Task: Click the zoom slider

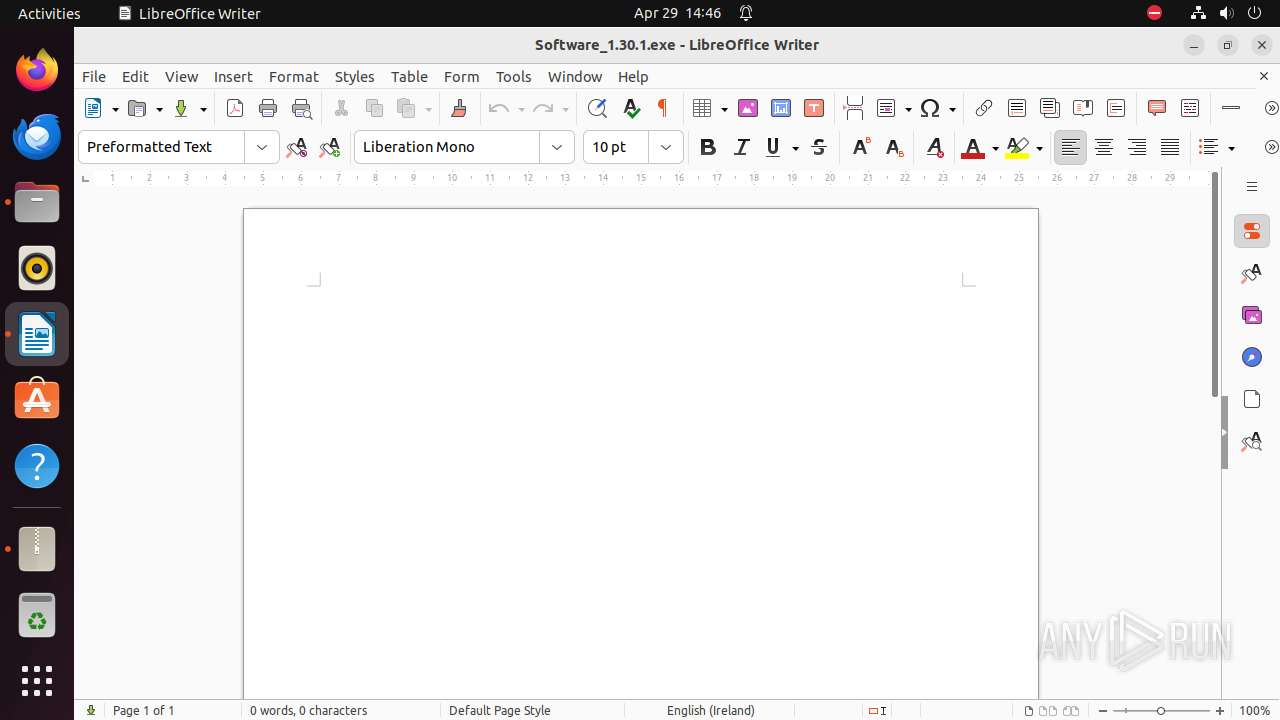Action: click(1161, 710)
